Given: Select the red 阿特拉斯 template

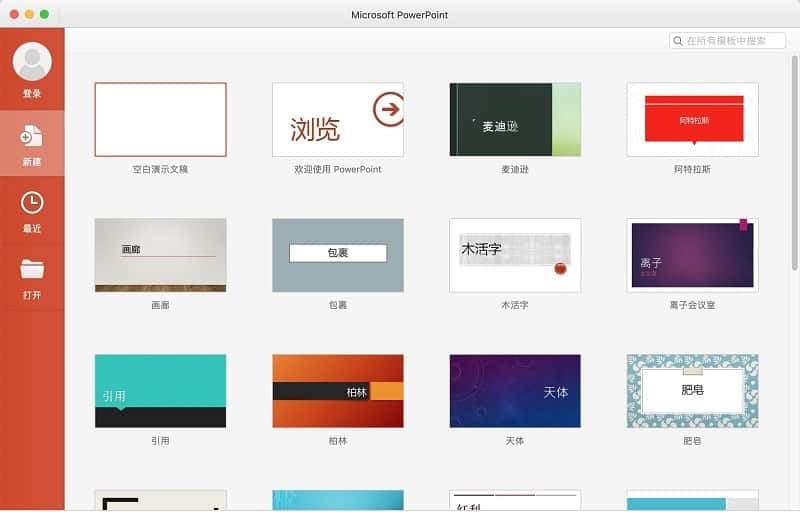Looking at the screenshot, I should pyautogui.click(x=692, y=119).
